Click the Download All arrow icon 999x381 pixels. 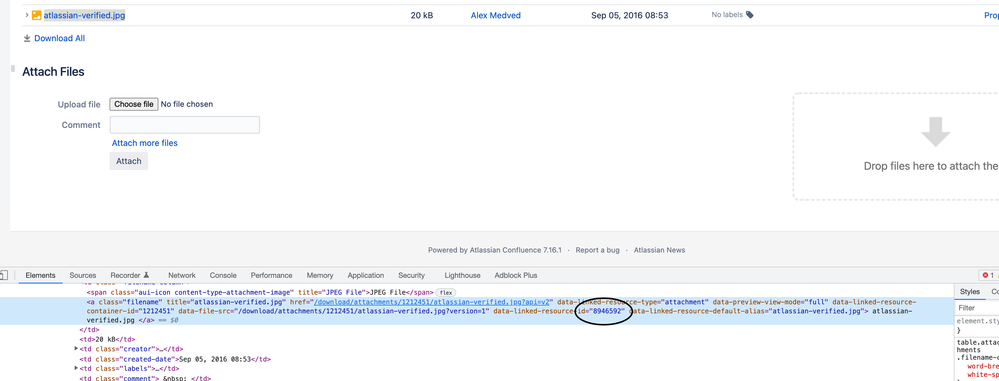click(x=27, y=38)
